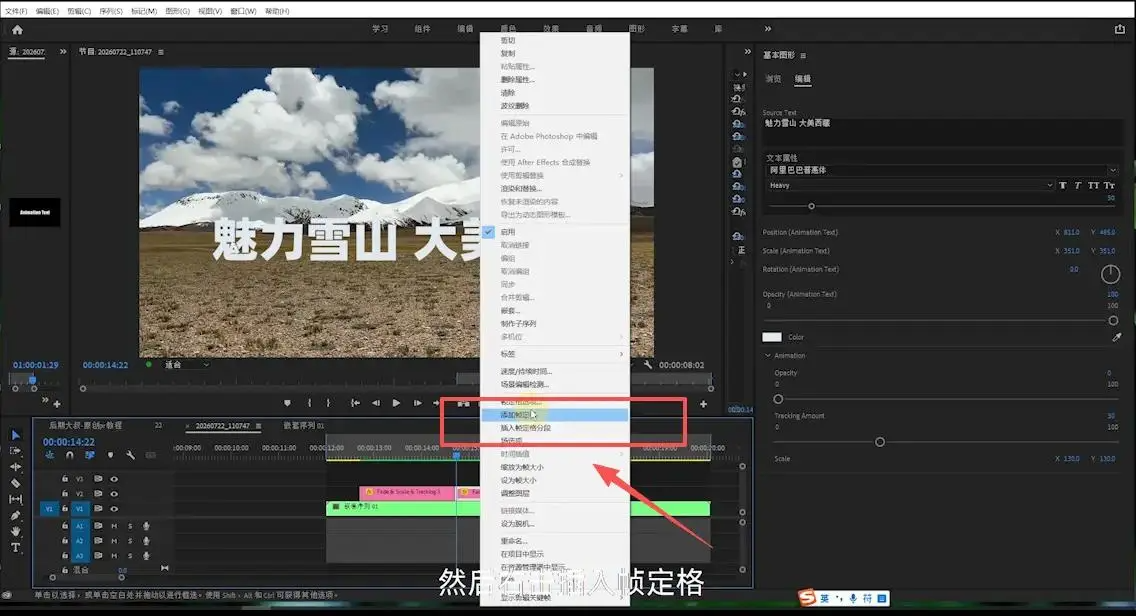This screenshot has height=616, width=1136.
Task: Expand the workspace overflow chevrons
Action: click(x=768, y=29)
